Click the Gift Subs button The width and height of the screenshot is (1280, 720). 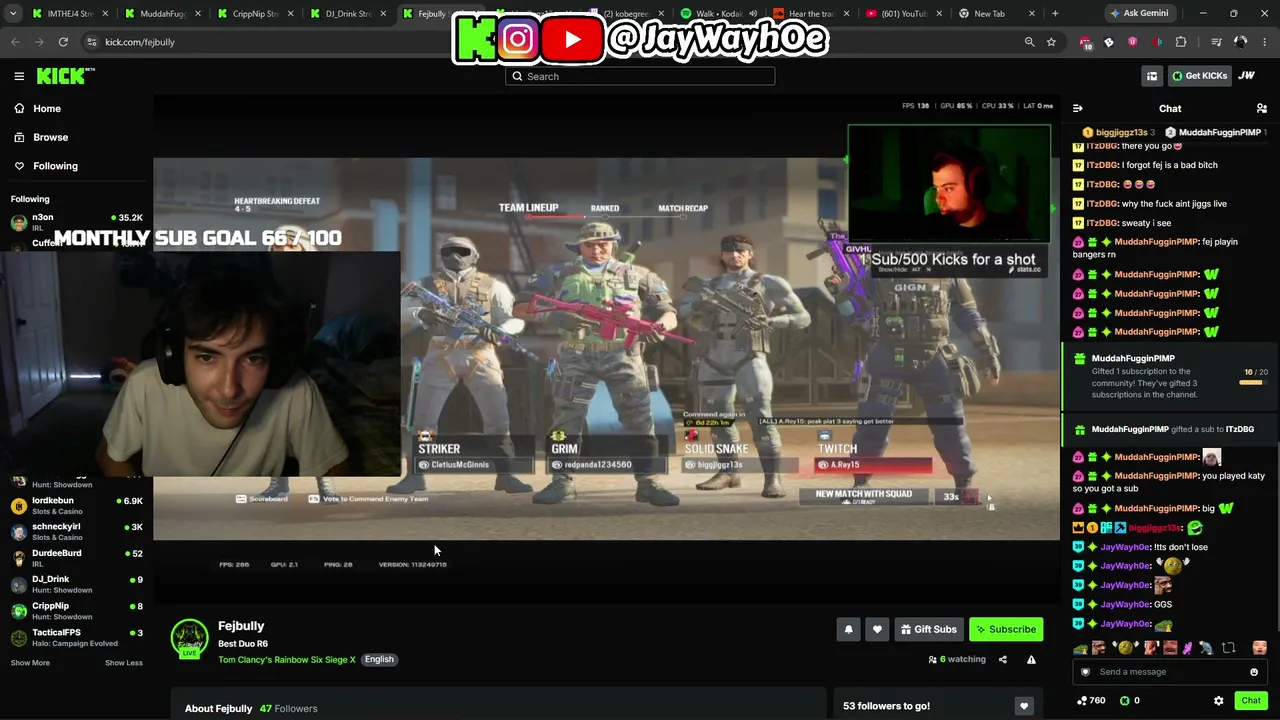click(928, 629)
